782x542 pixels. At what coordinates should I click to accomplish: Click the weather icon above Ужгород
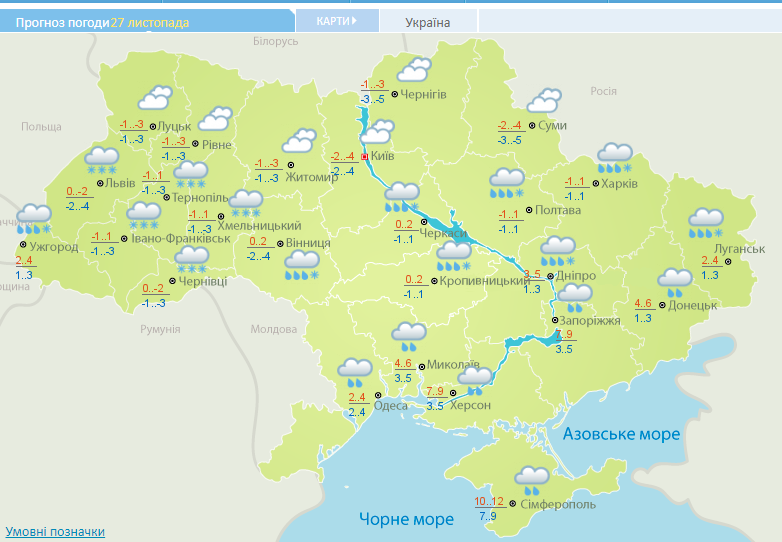(35, 217)
